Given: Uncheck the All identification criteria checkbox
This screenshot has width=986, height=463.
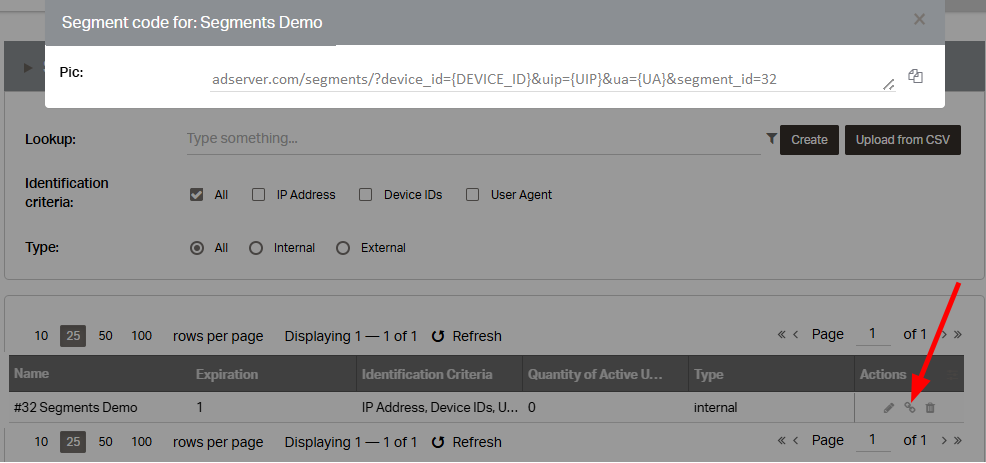Looking at the screenshot, I should 196,194.
